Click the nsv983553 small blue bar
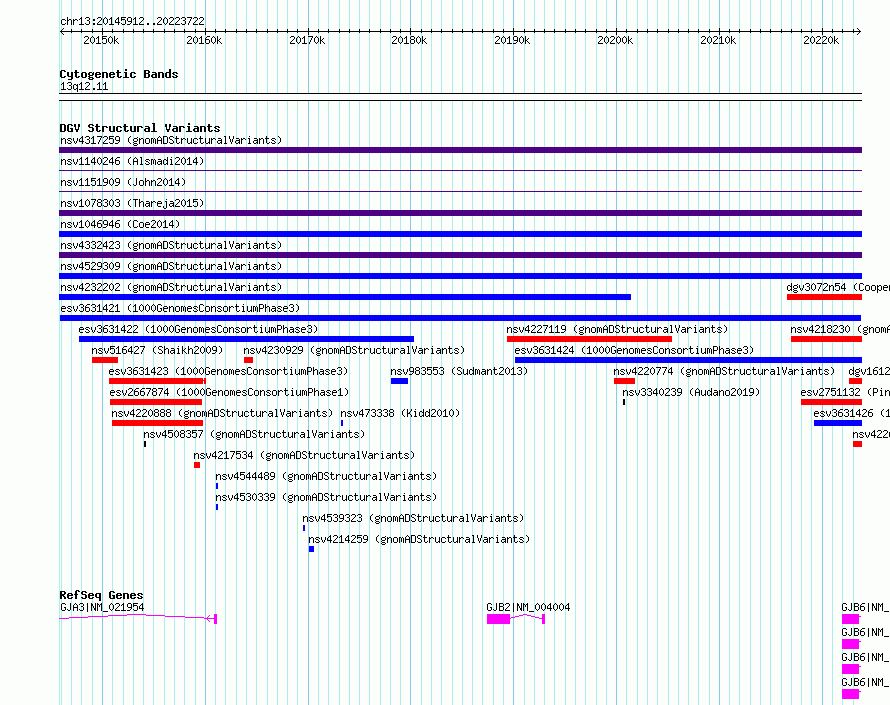This screenshot has height=705, width=890. click(x=400, y=381)
